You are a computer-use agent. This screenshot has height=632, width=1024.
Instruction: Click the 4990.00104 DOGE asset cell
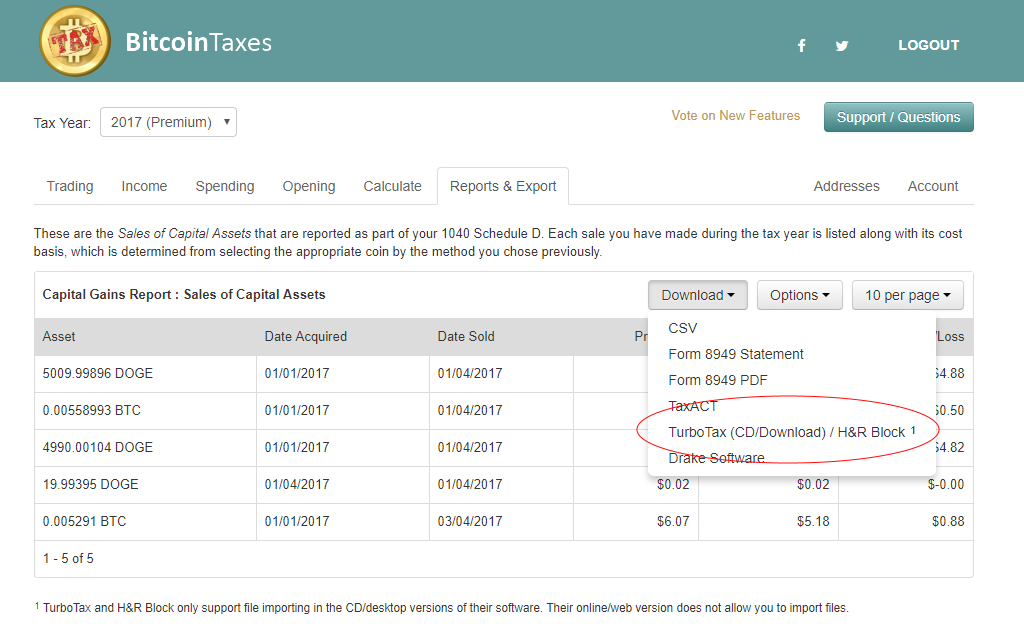point(146,447)
